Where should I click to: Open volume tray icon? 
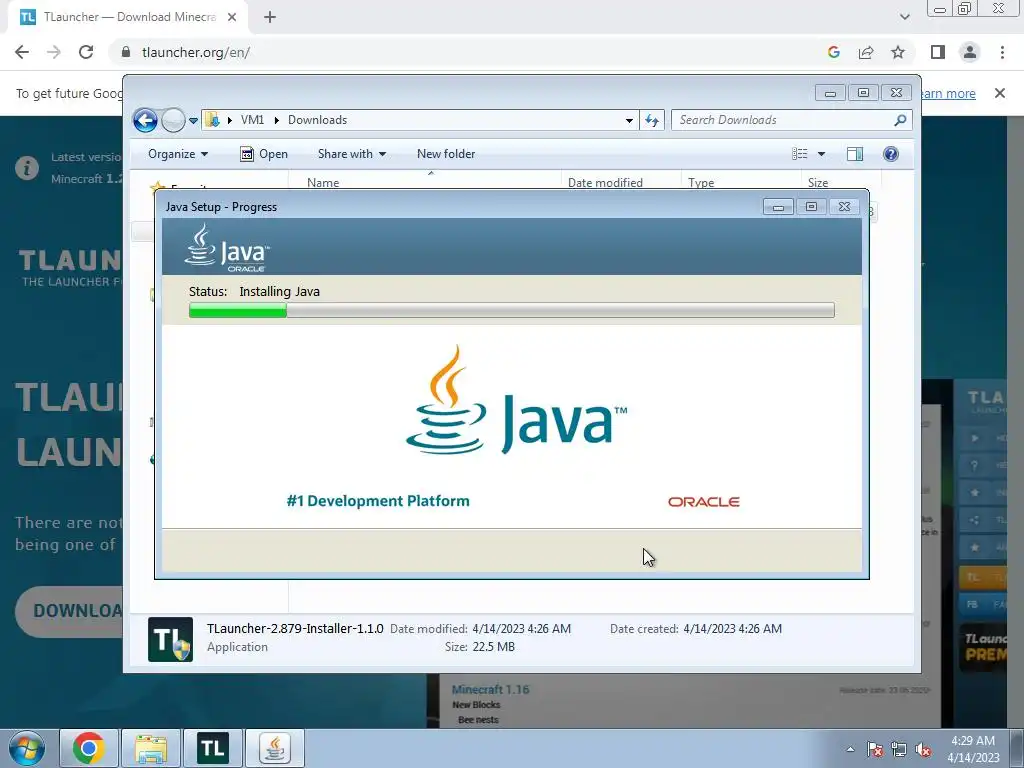923,749
